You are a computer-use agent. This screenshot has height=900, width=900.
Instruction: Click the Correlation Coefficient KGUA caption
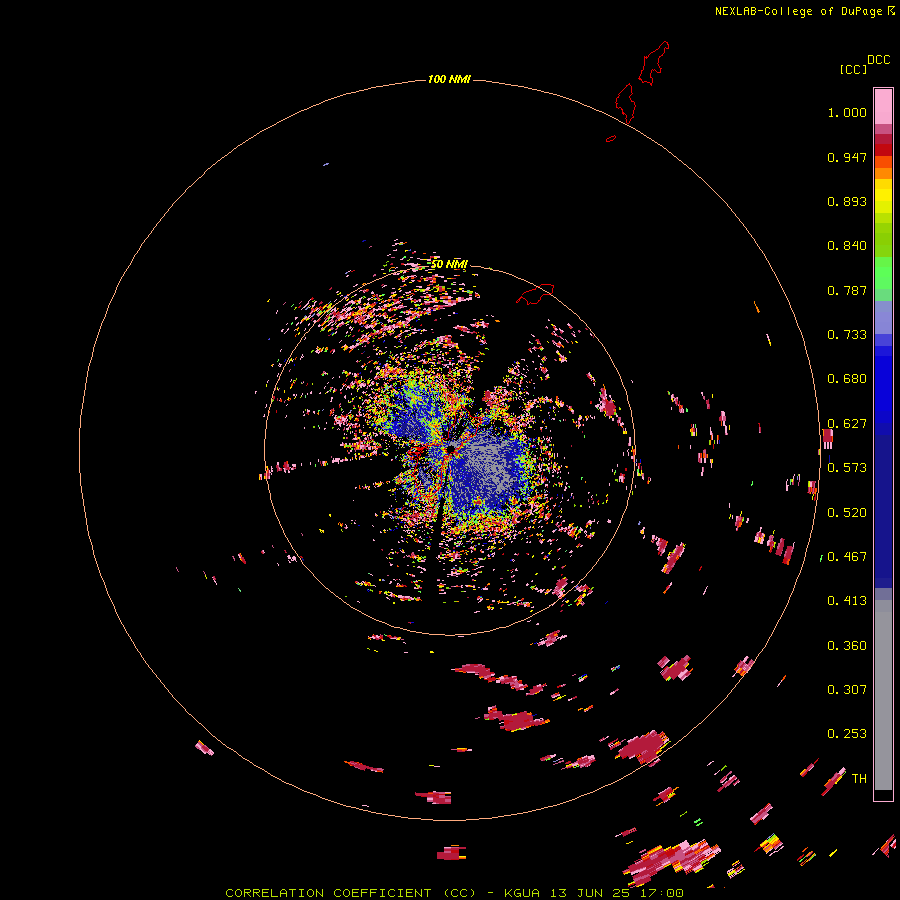[x=454, y=893]
